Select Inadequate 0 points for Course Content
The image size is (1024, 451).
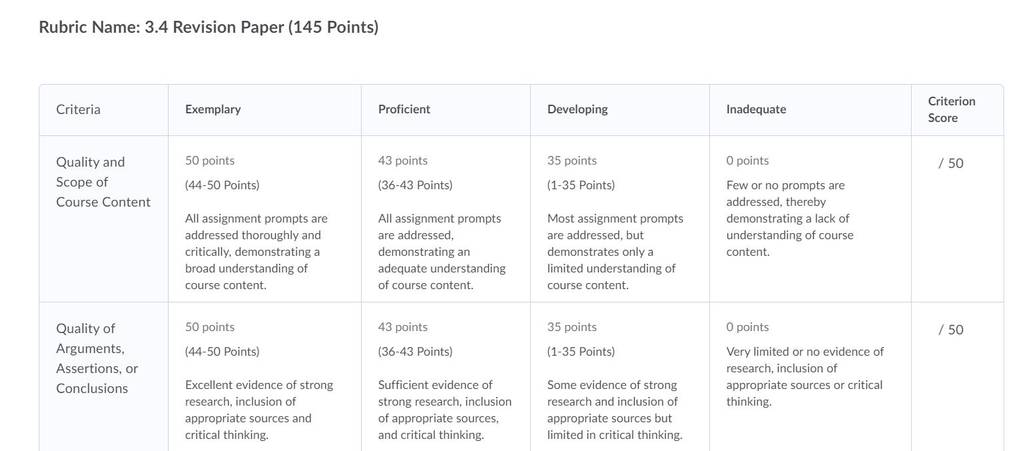click(x=810, y=219)
